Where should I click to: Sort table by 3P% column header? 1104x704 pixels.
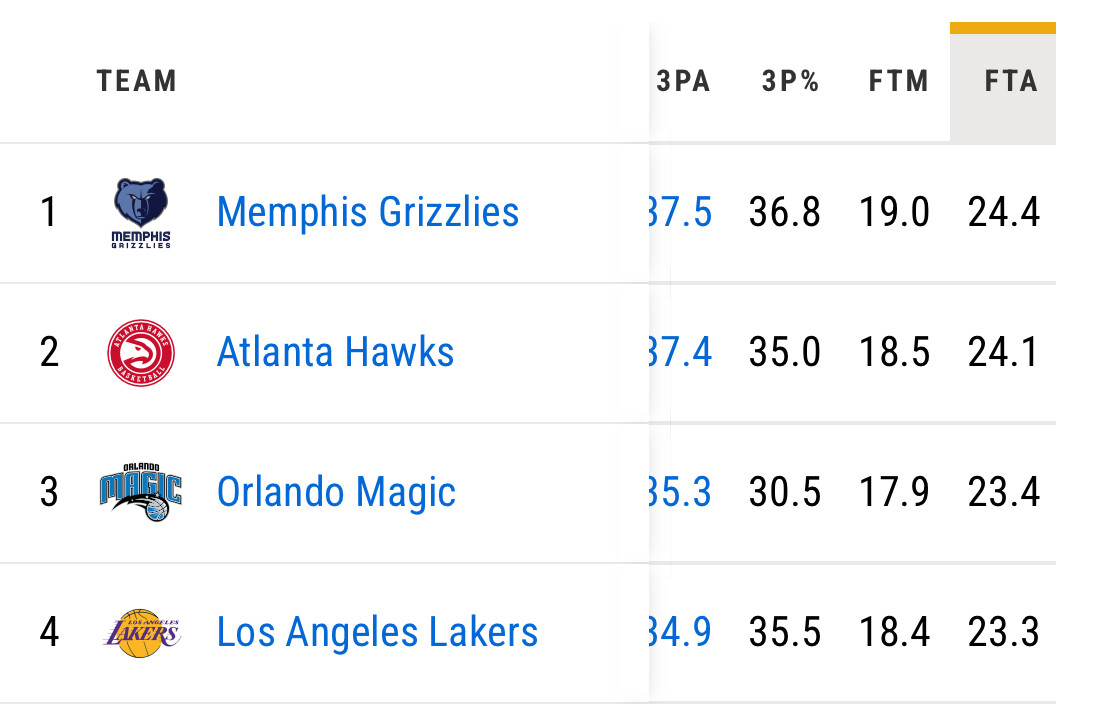pyautogui.click(x=790, y=81)
